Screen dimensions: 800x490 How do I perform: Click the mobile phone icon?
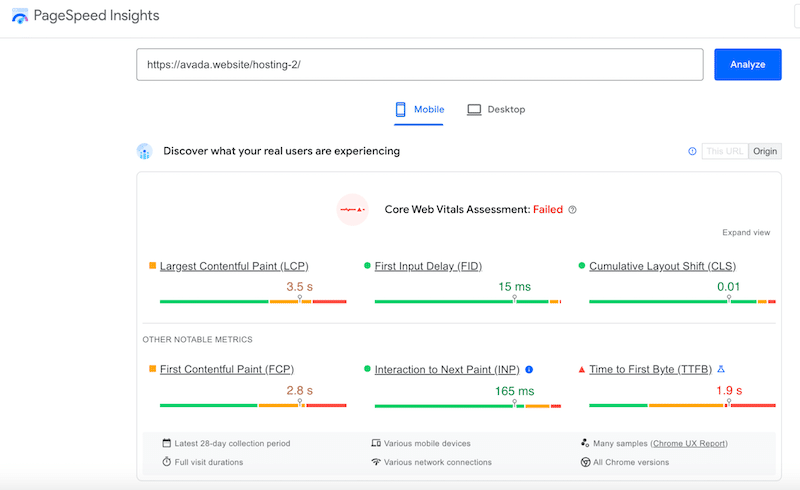pos(401,109)
